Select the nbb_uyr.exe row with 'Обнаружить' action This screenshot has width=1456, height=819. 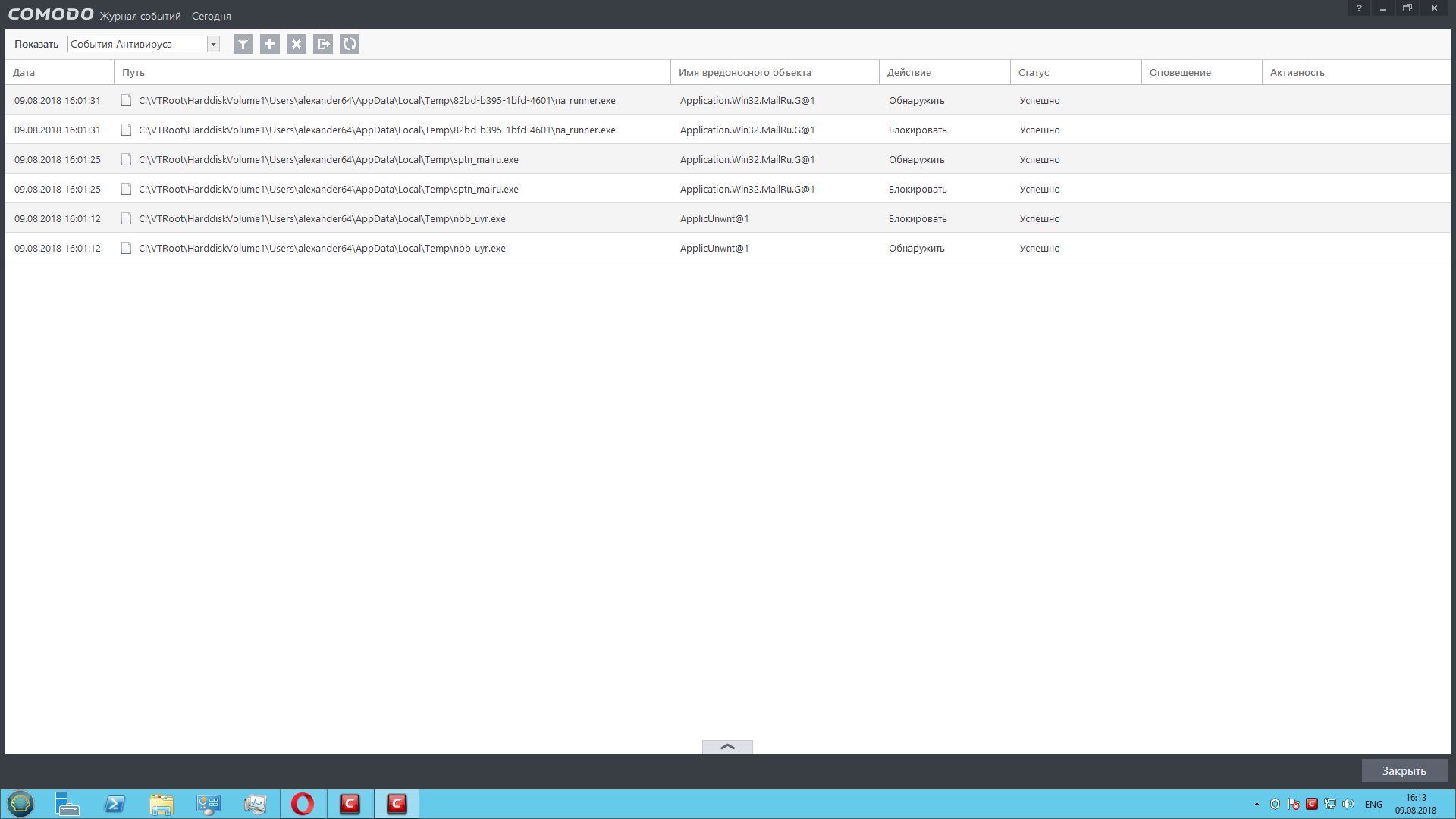click(x=322, y=248)
